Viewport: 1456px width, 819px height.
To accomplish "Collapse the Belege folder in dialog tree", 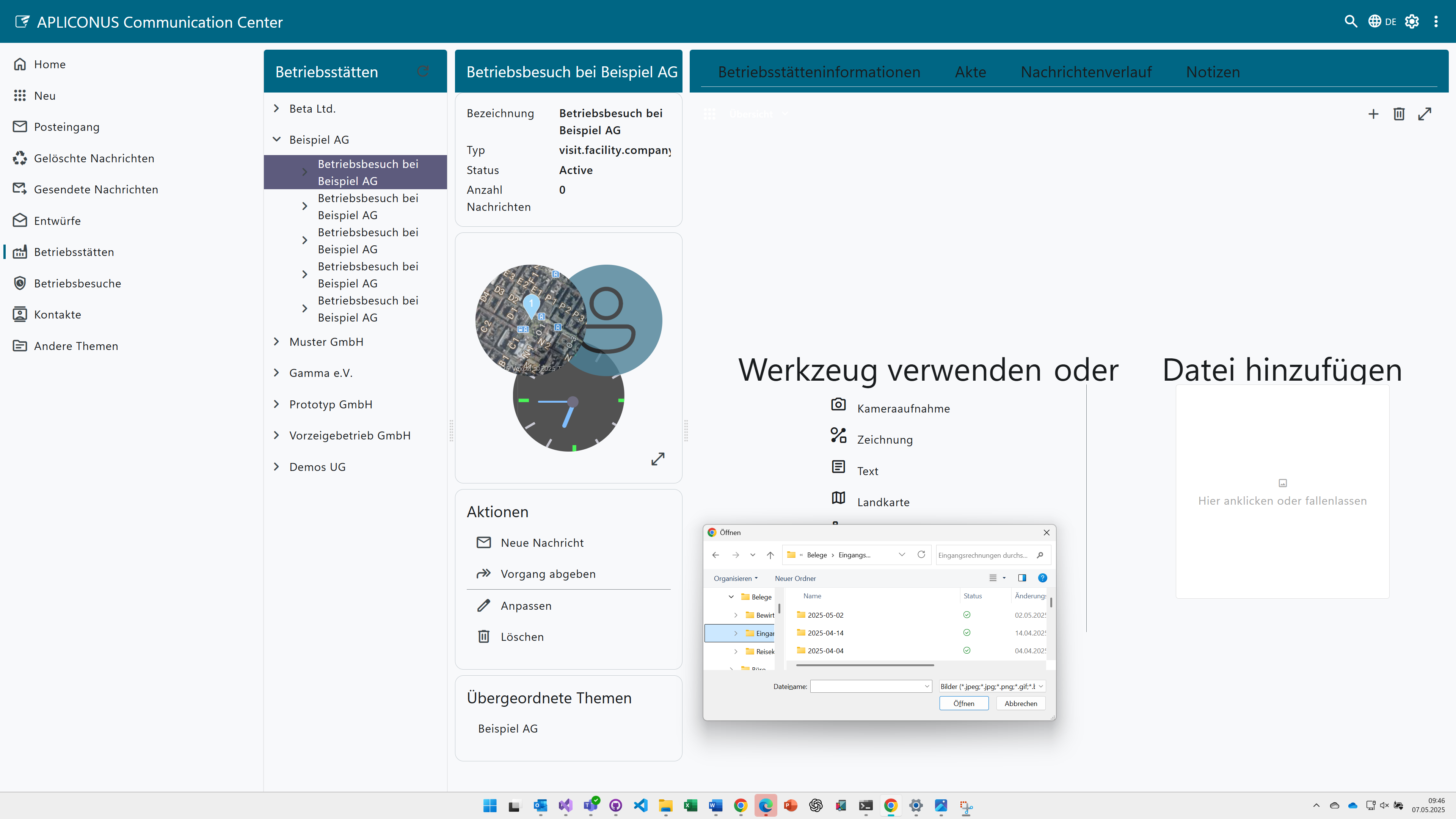I will (x=731, y=597).
